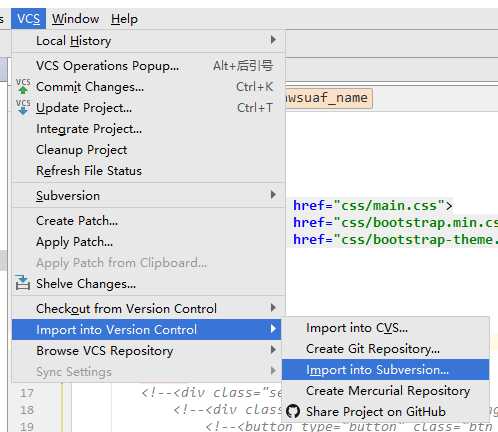Click the Update Project VCS blue arrow icon
Screen dimensions: 498x432
point(23,107)
